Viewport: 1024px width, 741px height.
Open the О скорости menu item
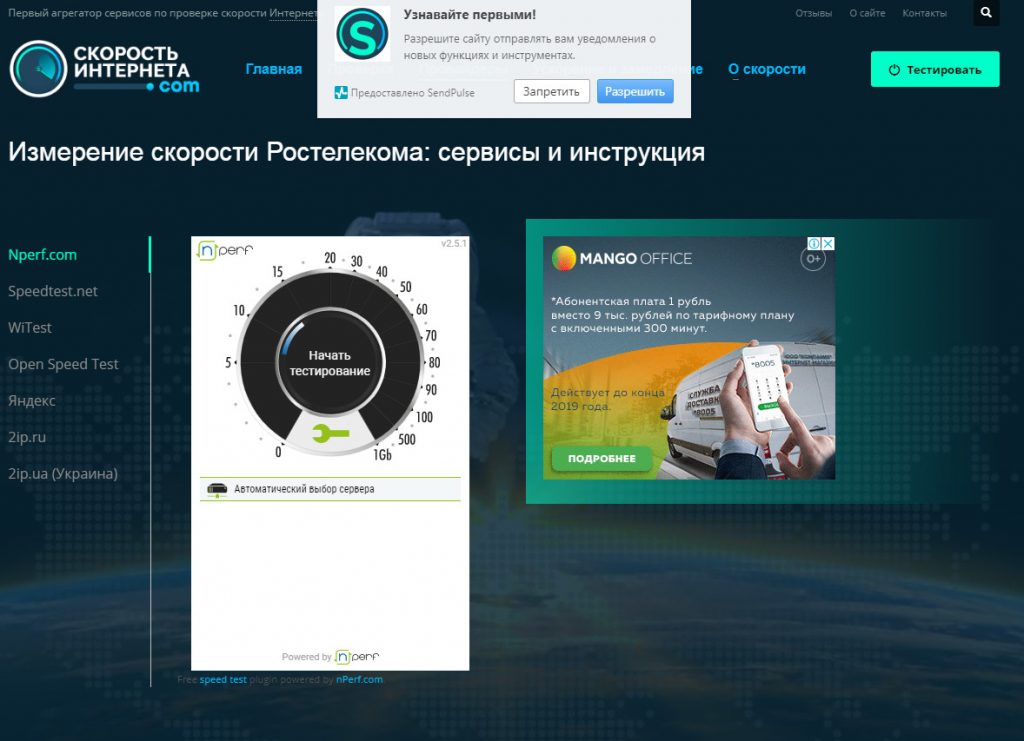tap(767, 69)
